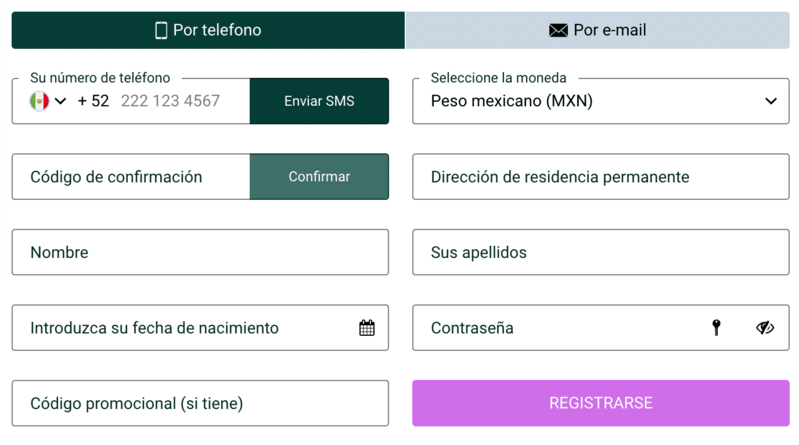Click the Mexico flag icon

39,101
